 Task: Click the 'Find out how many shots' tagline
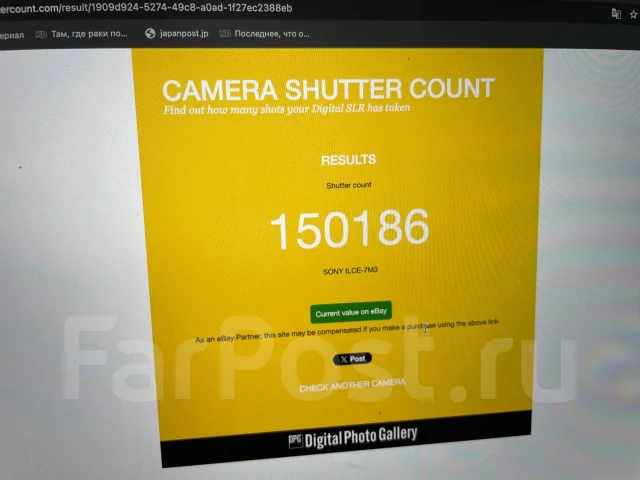coord(287,109)
